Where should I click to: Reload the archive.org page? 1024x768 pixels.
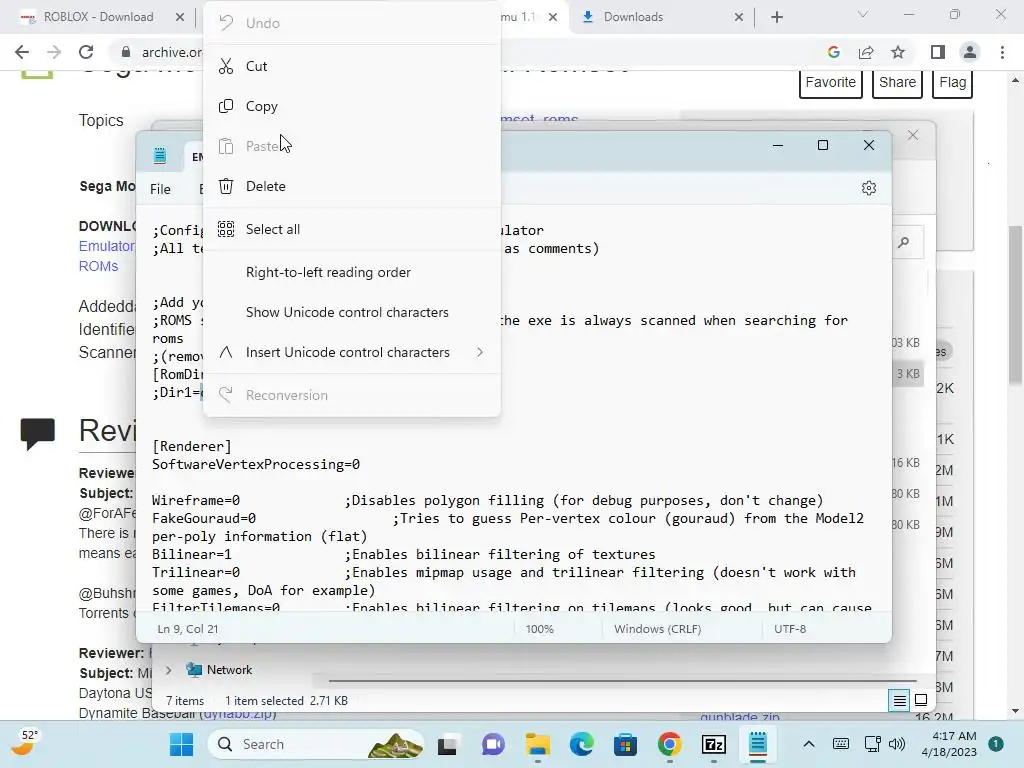(86, 52)
